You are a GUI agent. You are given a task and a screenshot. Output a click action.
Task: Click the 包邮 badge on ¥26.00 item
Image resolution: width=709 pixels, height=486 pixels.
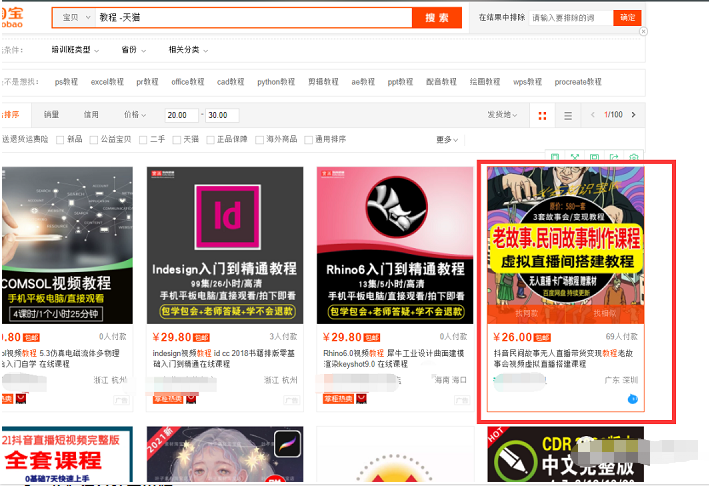click(x=542, y=338)
